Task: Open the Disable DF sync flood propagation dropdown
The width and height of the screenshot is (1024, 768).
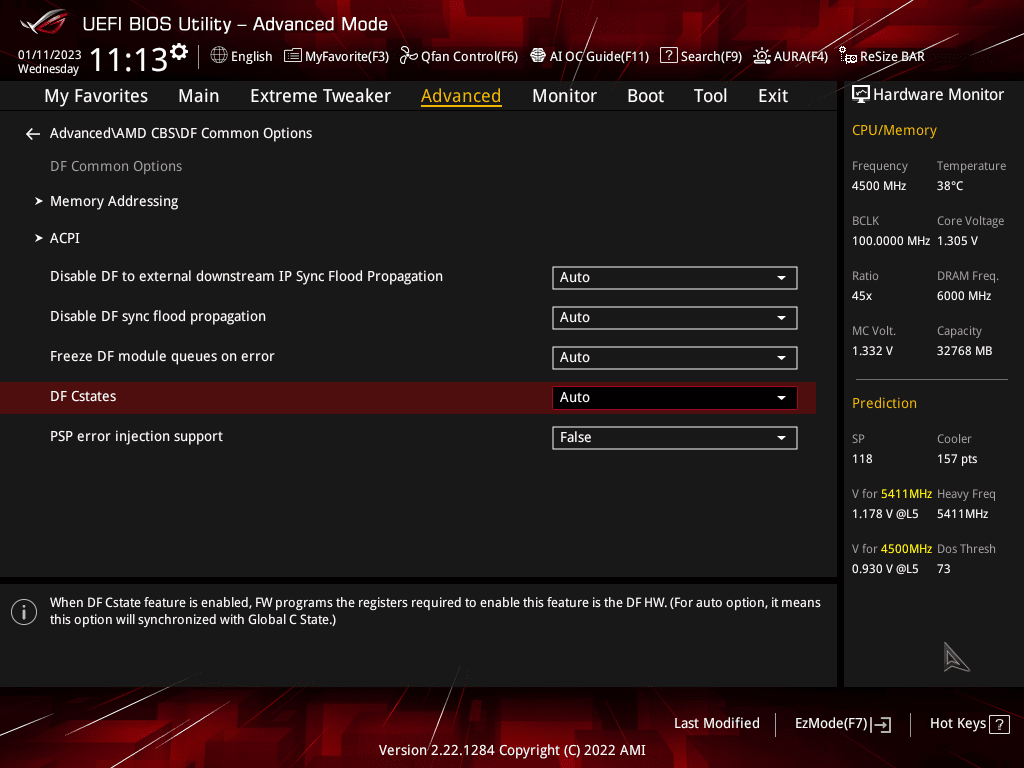Action: point(675,317)
